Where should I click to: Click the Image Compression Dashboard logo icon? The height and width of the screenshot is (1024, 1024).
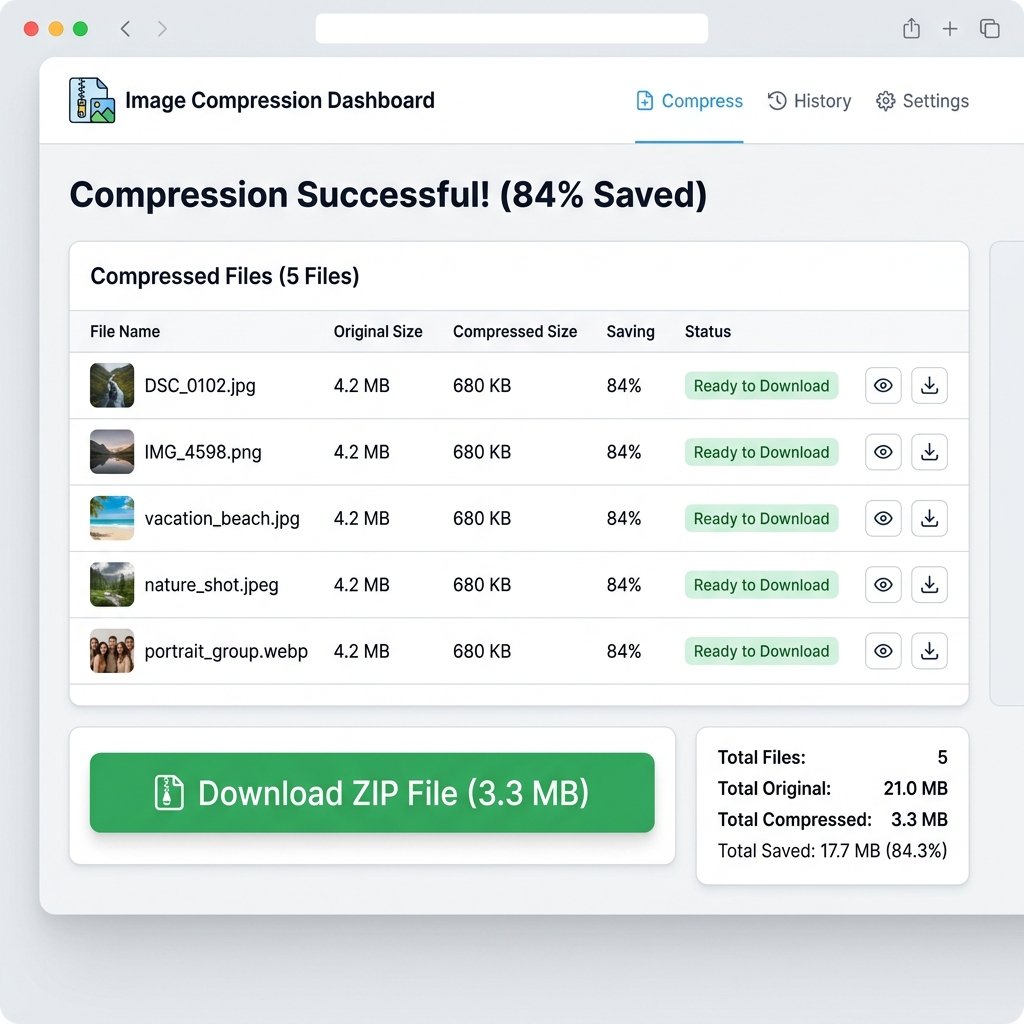click(x=92, y=101)
